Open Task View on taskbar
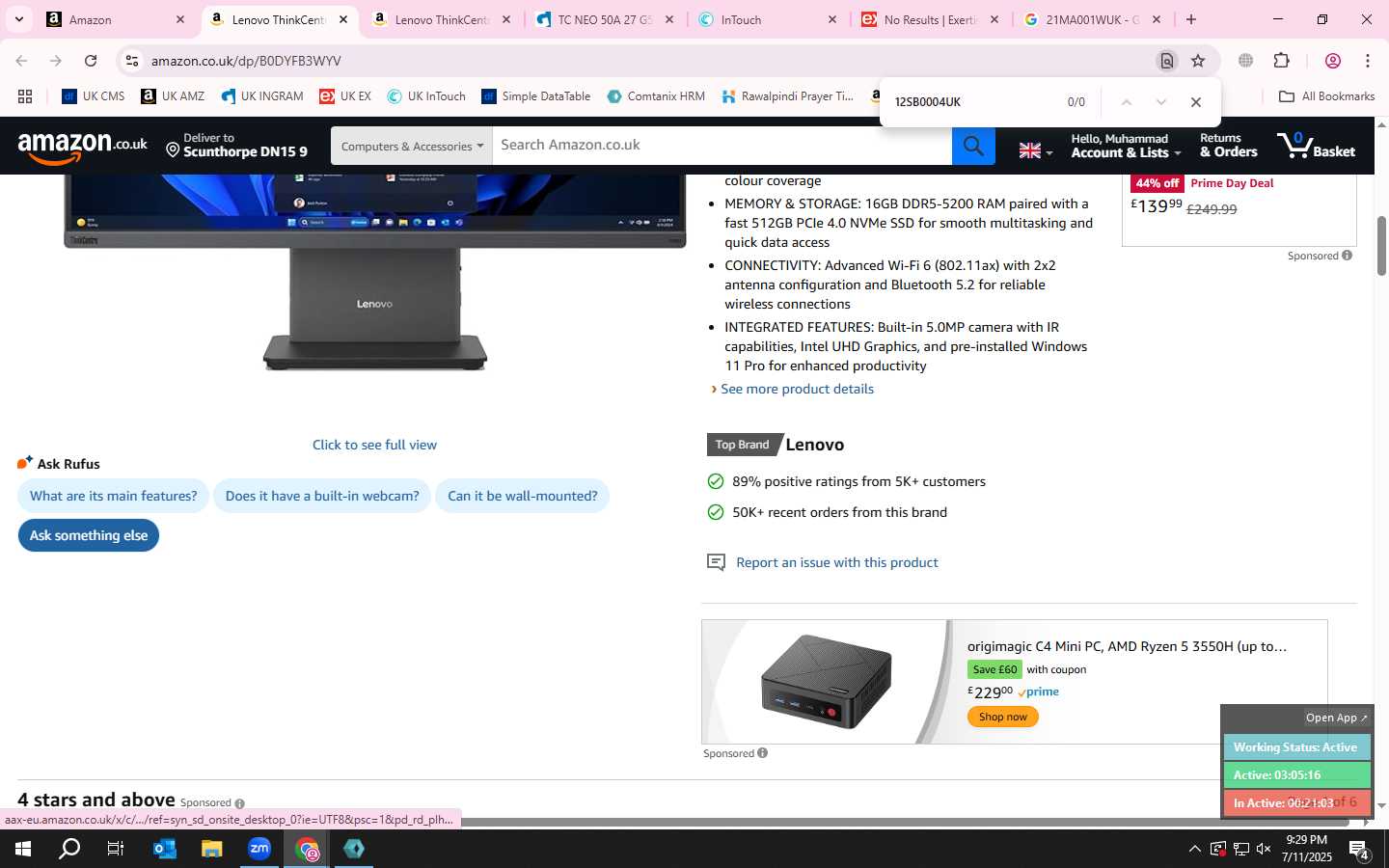Image resolution: width=1389 pixels, height=868 pixels. 116,849
